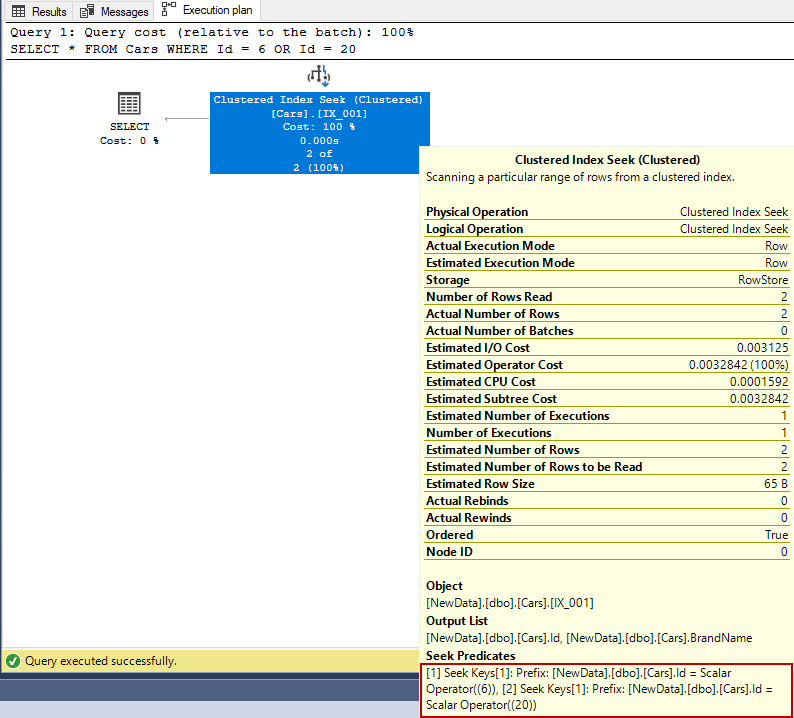Click the Seek Keys predicate text
Screen dimensions: 794x718
(x=600, y=689)
